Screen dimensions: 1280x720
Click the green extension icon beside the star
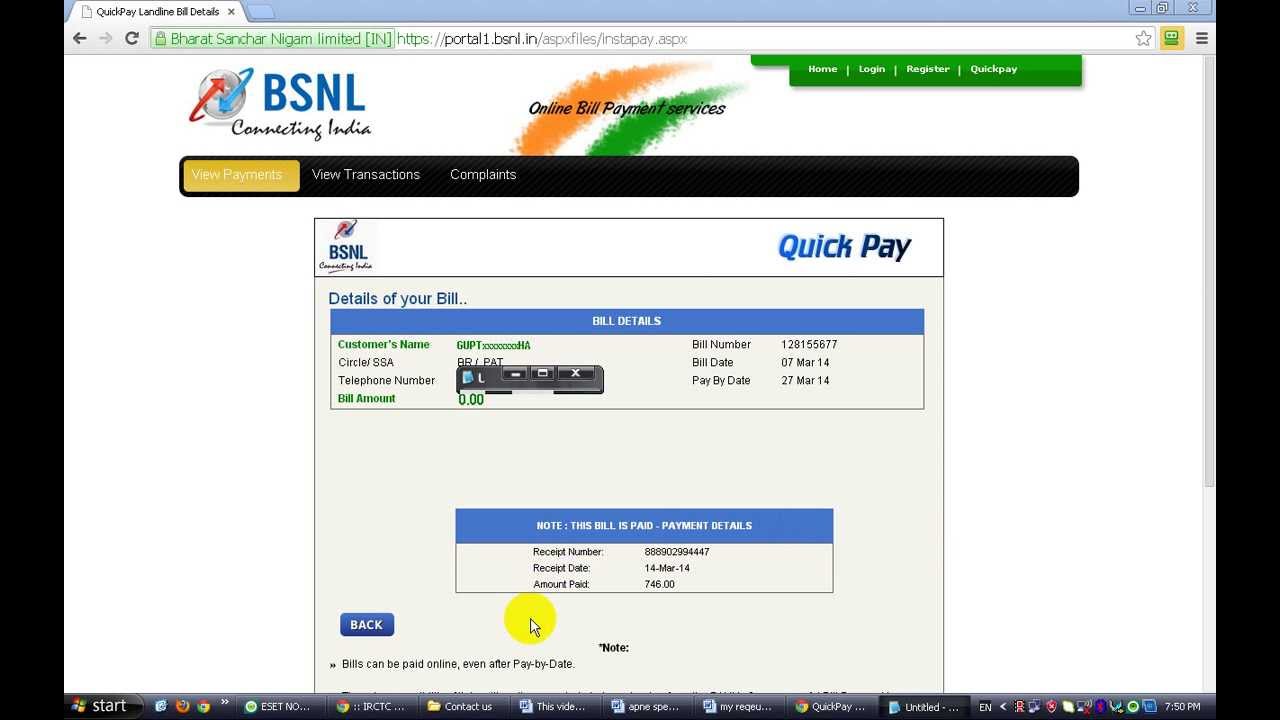[1171, 38]
